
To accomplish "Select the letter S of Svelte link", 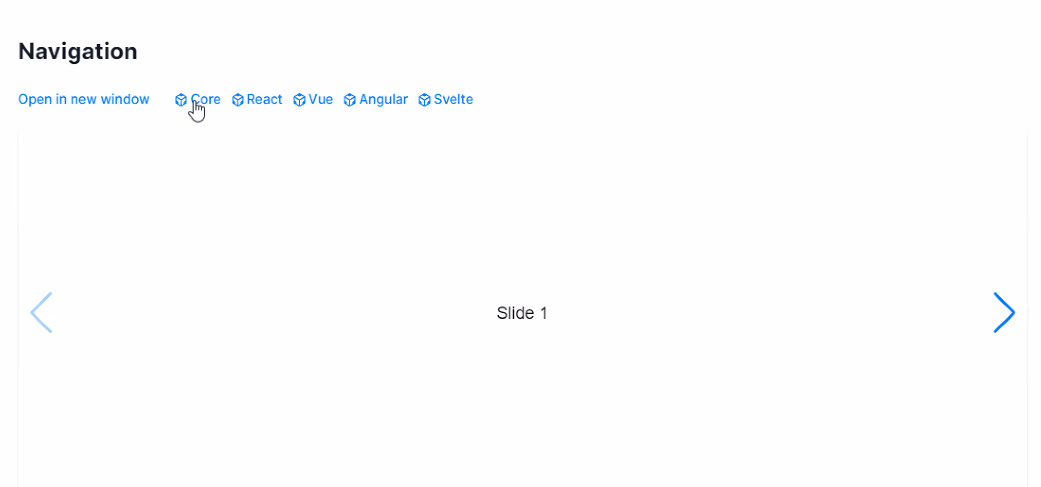I will pyautogui.click(x=438, y=100).
